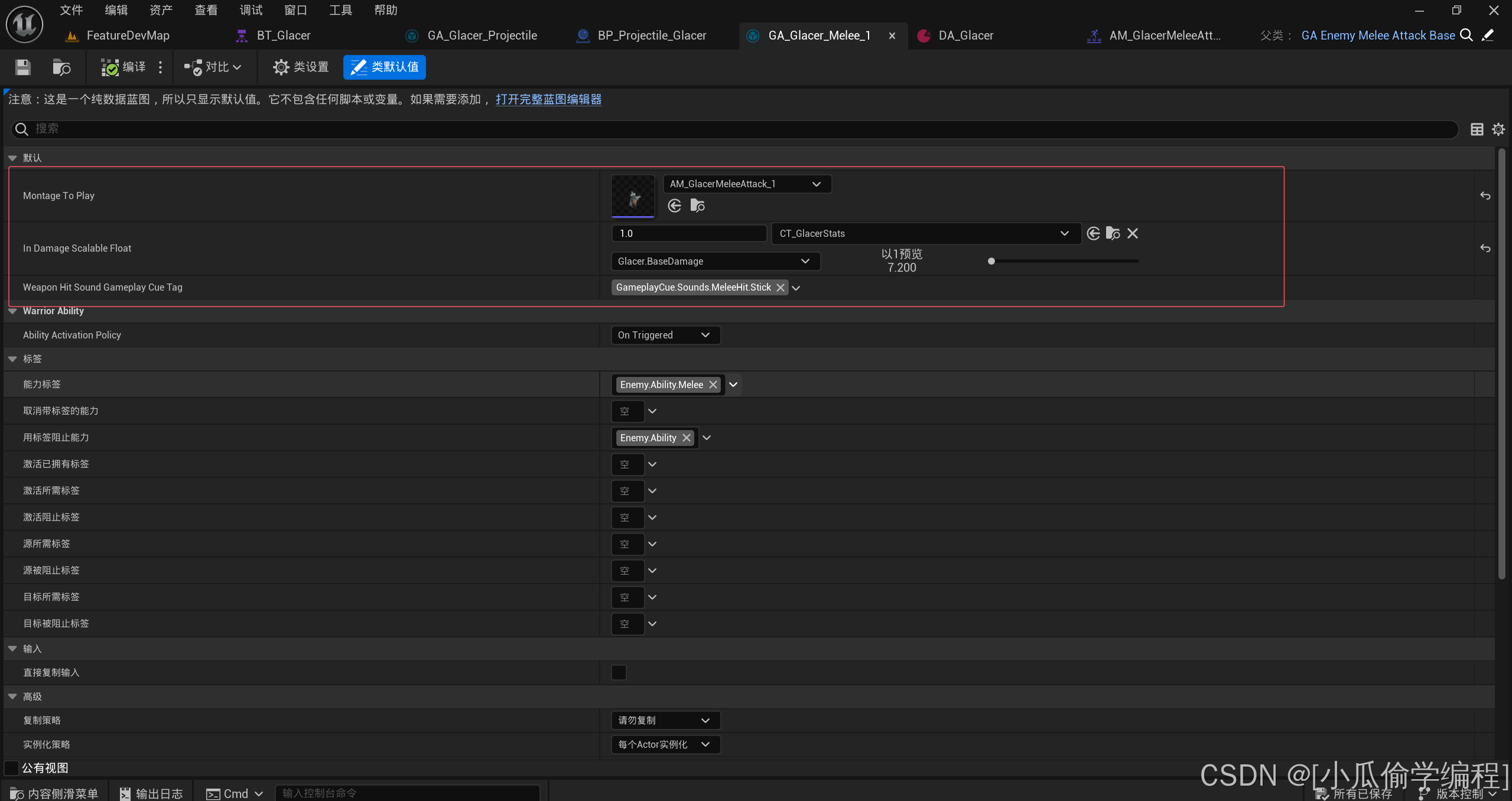Click the save asset floppy disk icon
The image size is (1512, 801).
22,67
